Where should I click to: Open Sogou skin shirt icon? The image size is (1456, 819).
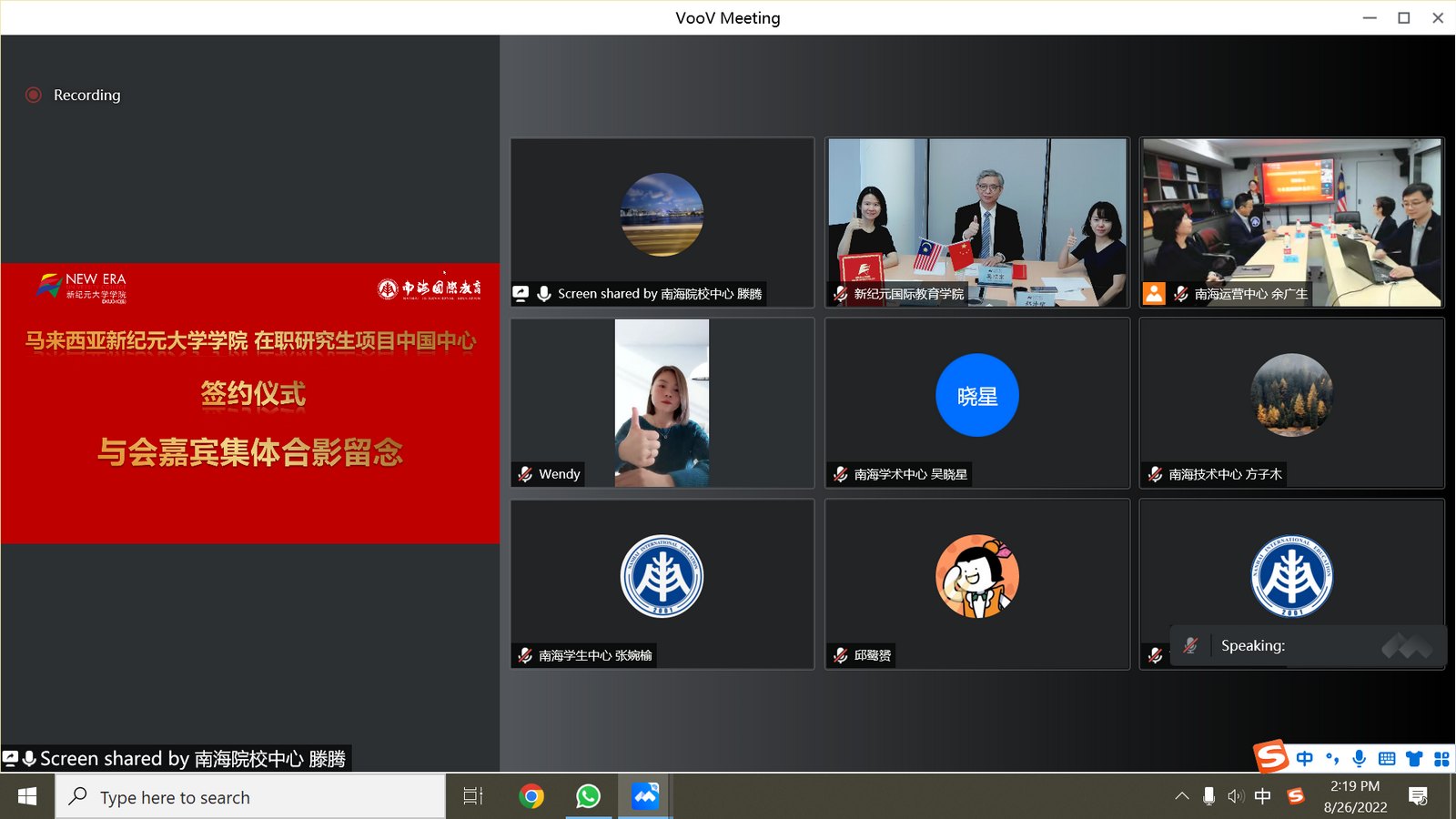pos(1414,759)
